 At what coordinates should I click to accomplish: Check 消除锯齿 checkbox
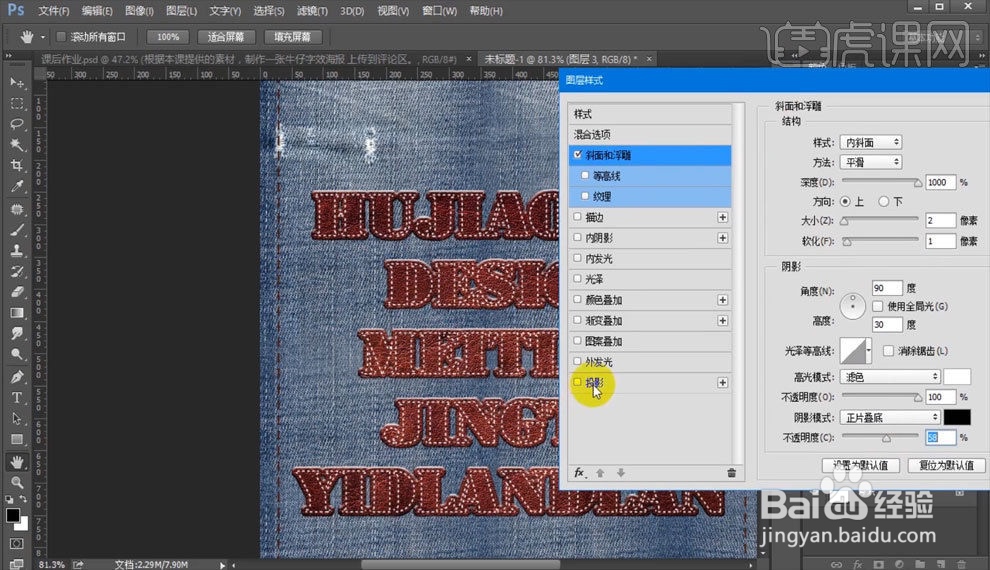point(888,350)
